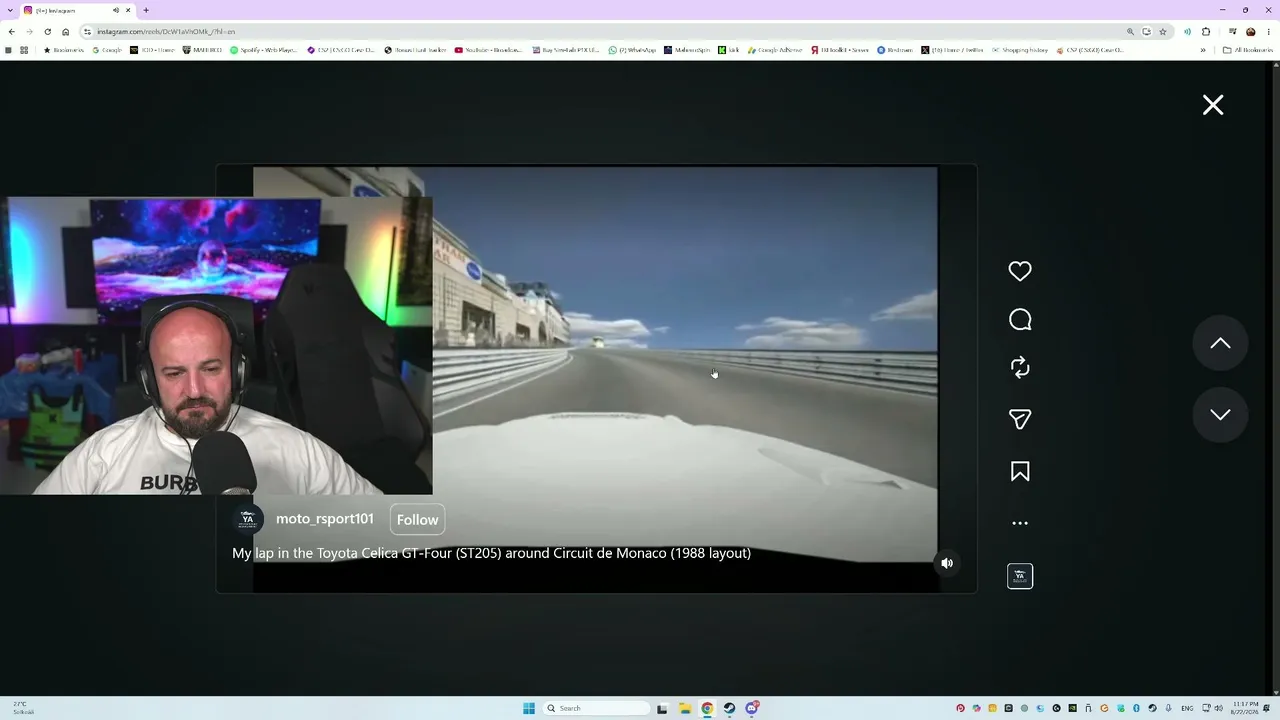
Task: Open File Explorer from the taskbar
Action: tap(685, 708)
